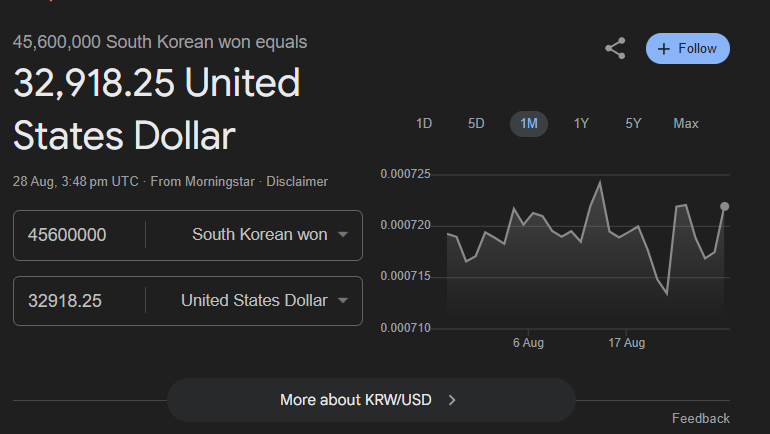The width and height of the screenshot is (770, 434).
Task: Click the arrow beside More about KRW/USD
Action: 452,400
